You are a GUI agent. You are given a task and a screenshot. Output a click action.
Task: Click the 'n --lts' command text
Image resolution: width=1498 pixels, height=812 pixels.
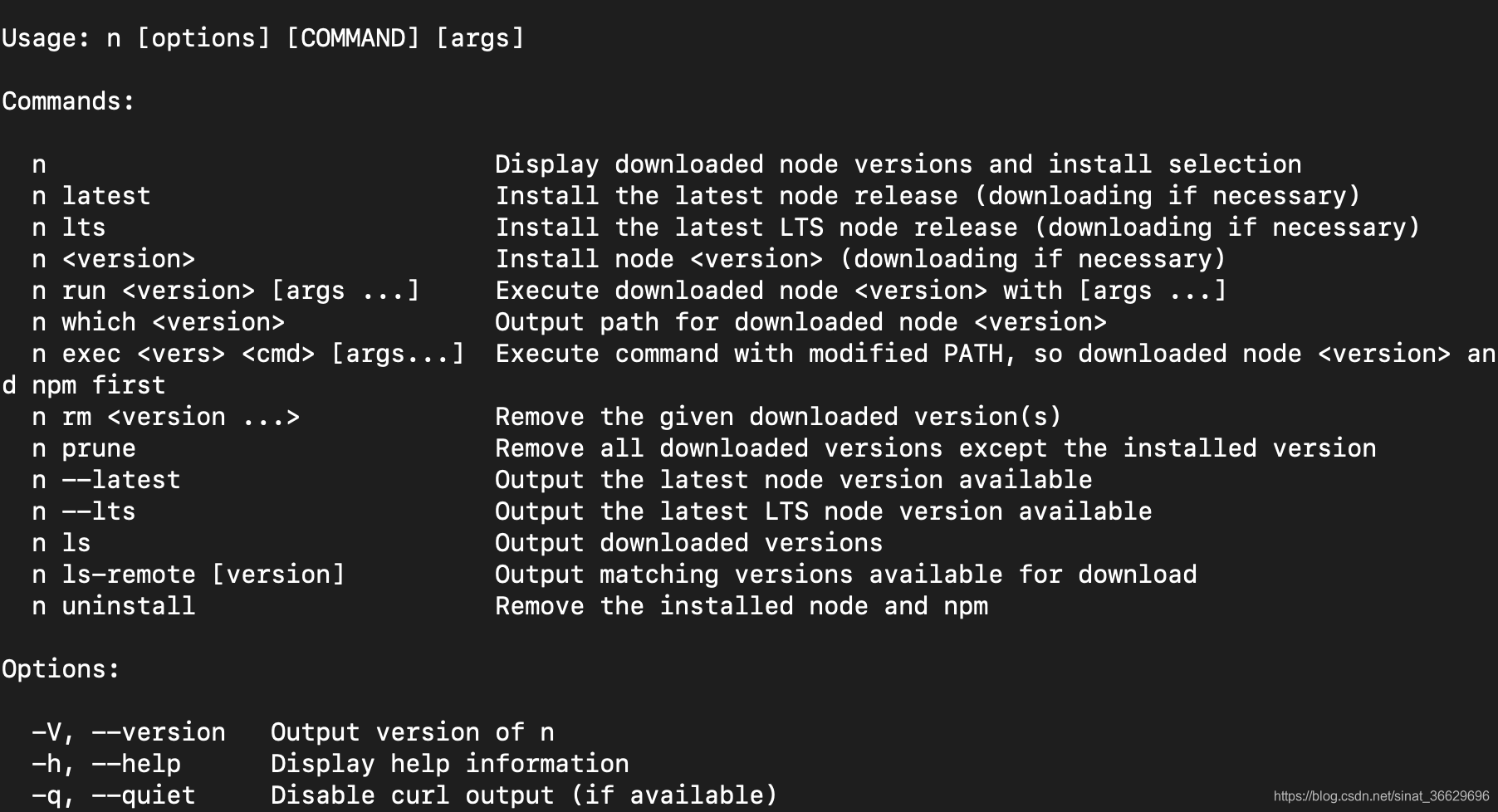tap(84, 511)
